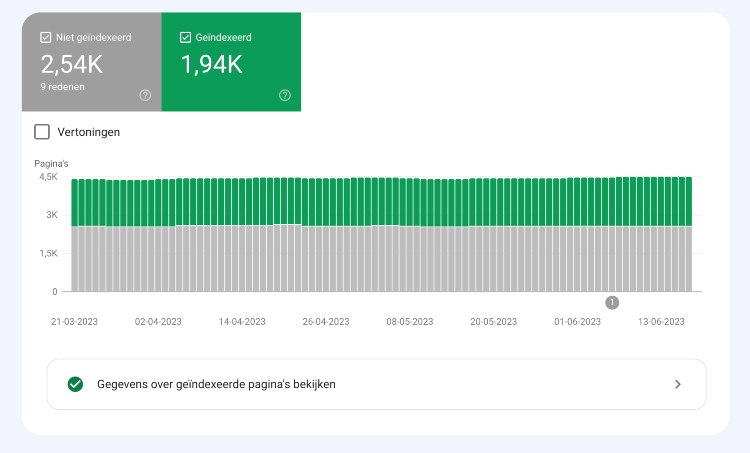Click the annotation marker numbered 1

click(612, 302)
